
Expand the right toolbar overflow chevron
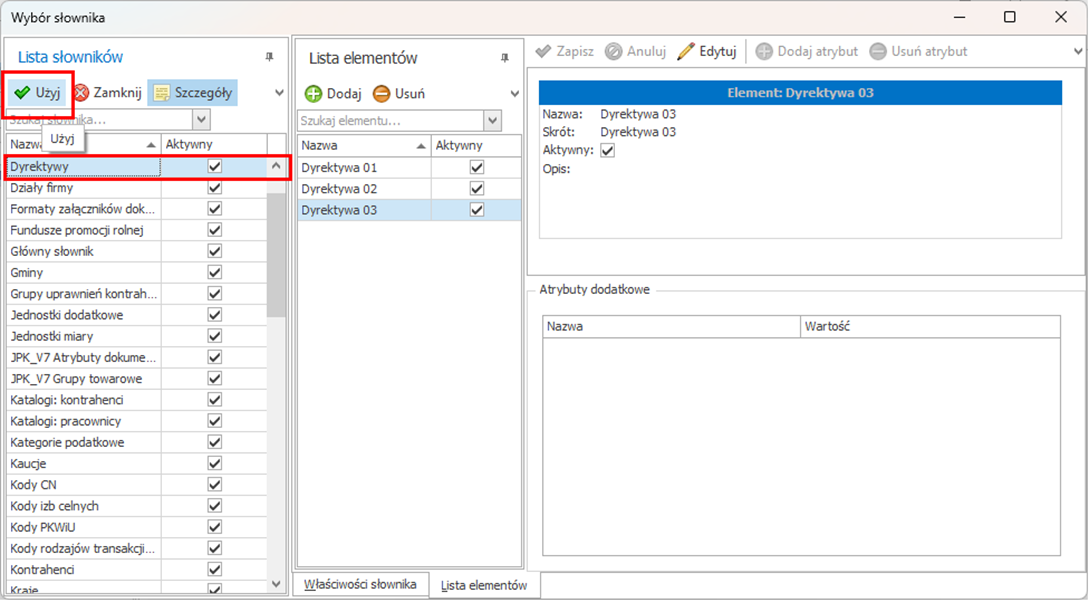(1076, 51)
